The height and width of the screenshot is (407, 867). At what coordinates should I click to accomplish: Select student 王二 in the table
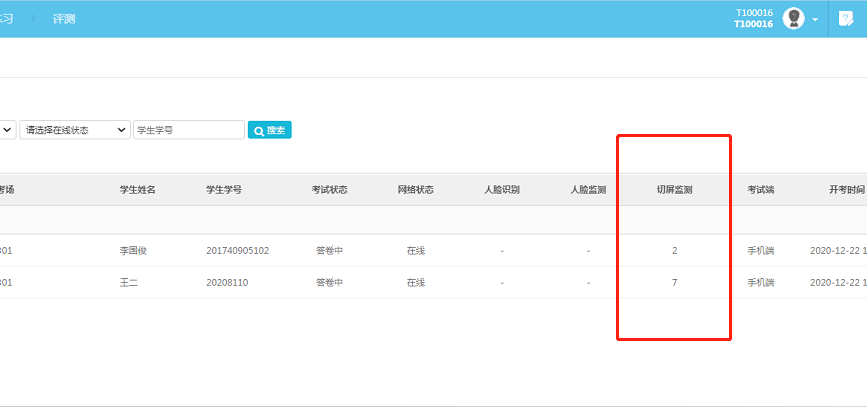129,283
